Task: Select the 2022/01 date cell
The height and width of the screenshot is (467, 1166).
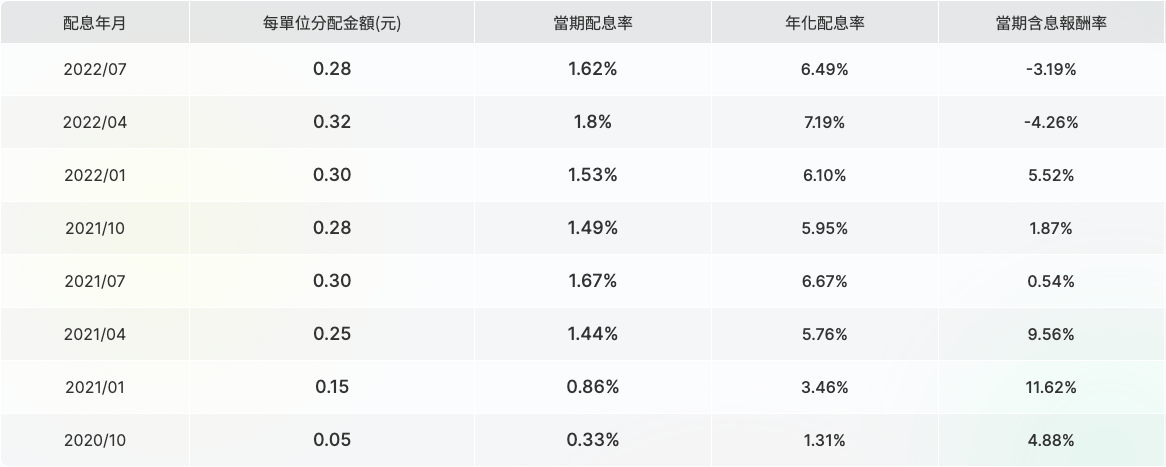Action: [x=94, y=175]
